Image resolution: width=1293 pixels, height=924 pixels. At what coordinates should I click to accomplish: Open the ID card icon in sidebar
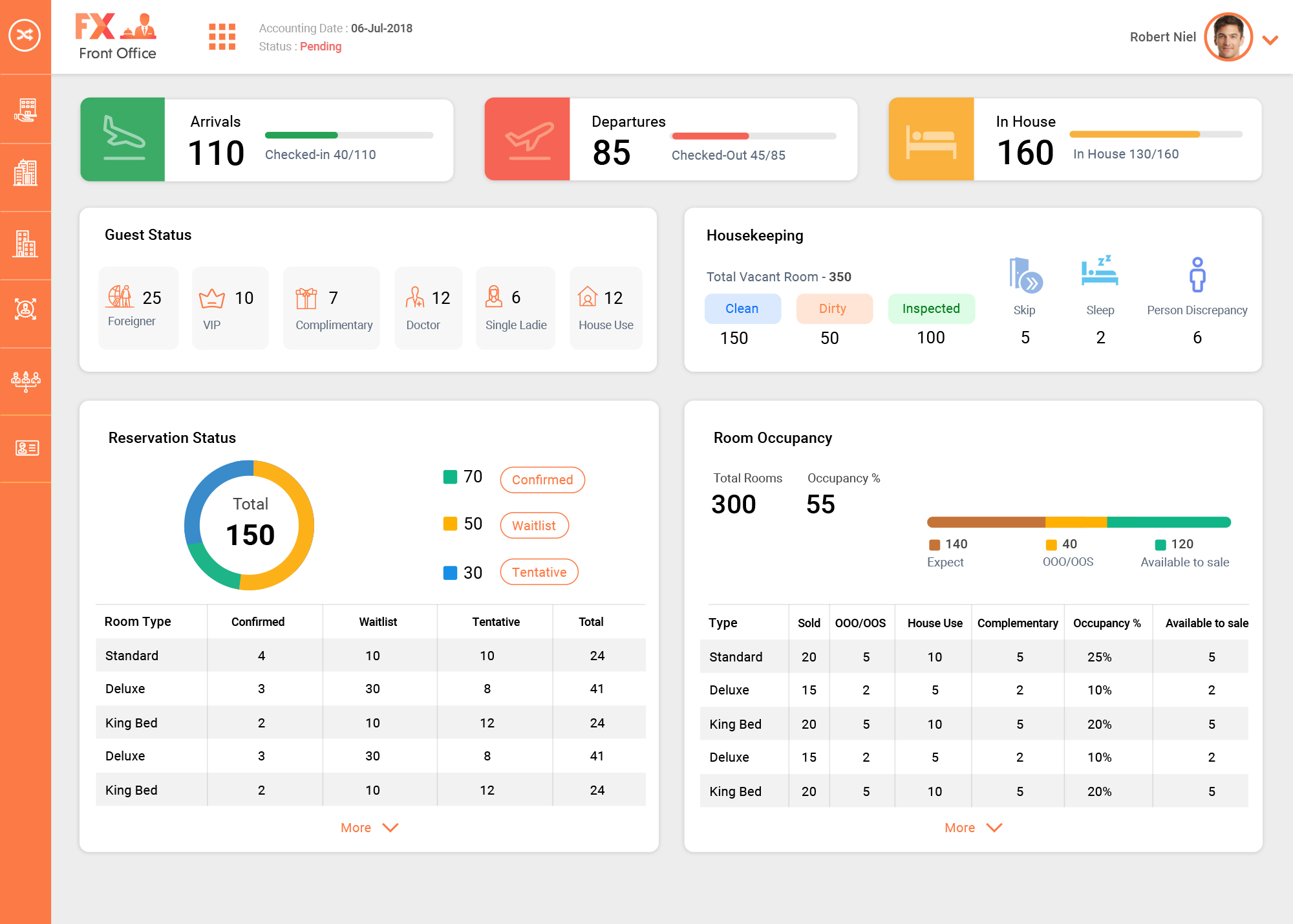26,447
